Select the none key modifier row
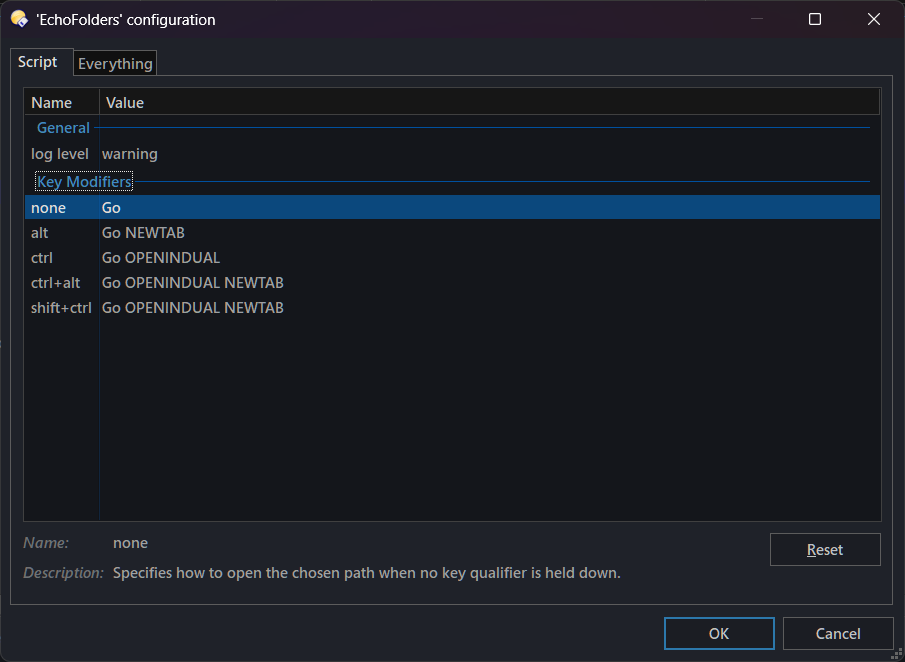Image resolution: width=905 pixels, height=662 pixels. pyautogui.click(x=48, y=208)
